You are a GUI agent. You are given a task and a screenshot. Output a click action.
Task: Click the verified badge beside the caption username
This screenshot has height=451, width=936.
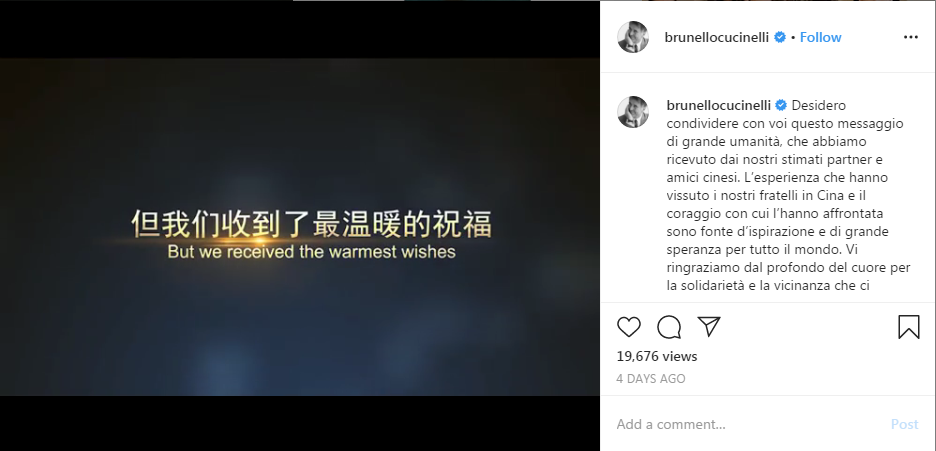781,106
